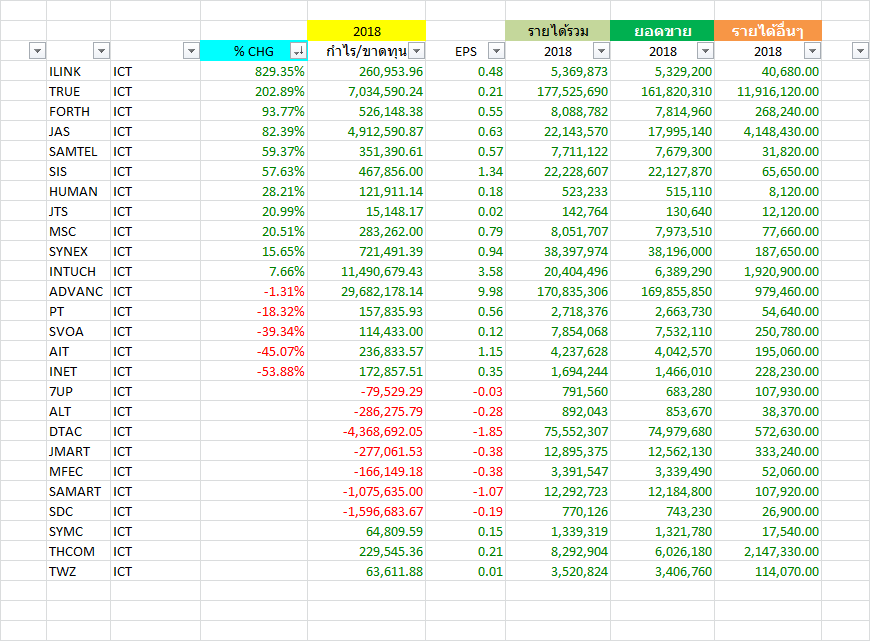Image resolution: width=870 pixels, height=641 pixels.
Task: Open the EPS column filter dropdown
Action: (496, 51)
